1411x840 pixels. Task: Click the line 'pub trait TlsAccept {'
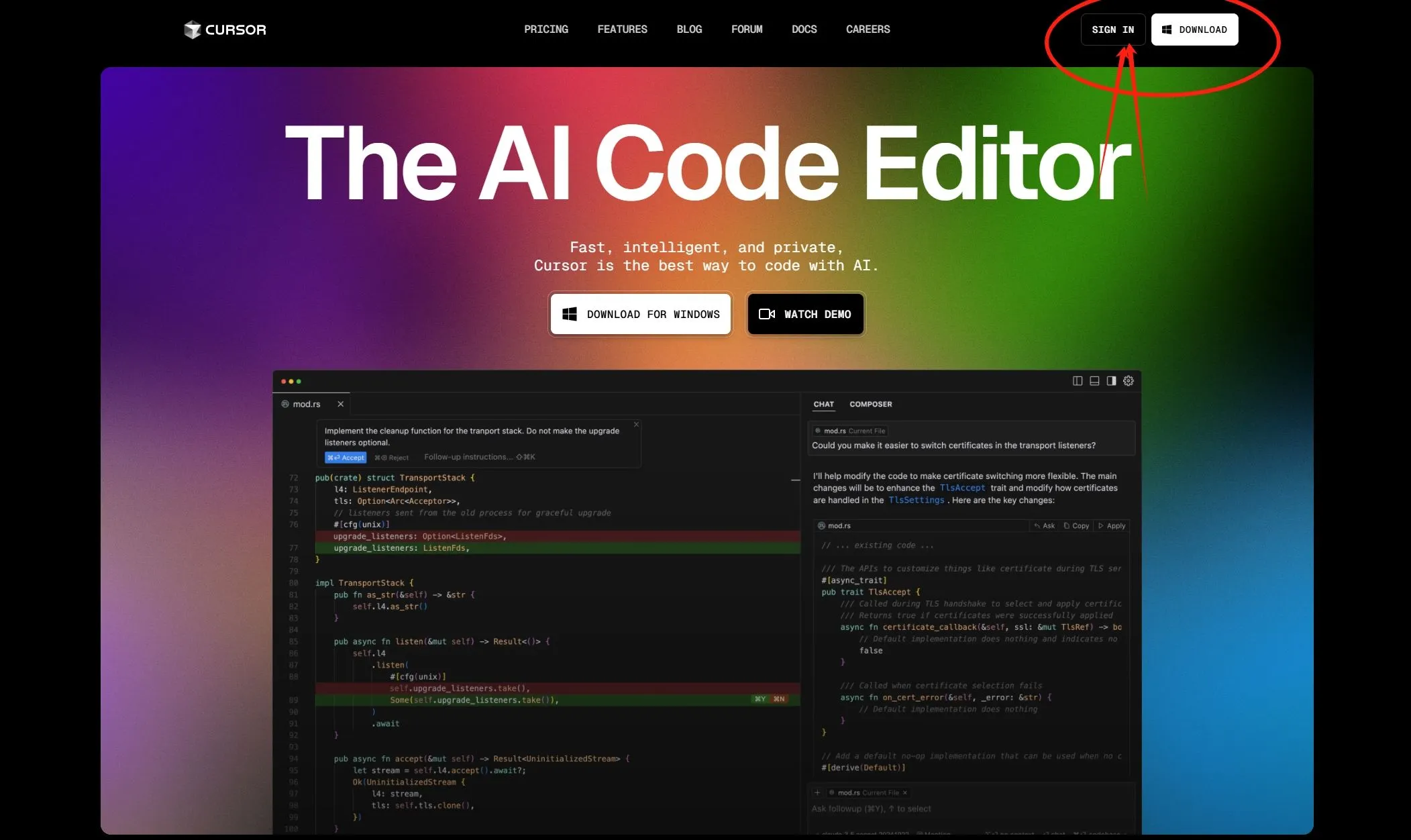871,592
